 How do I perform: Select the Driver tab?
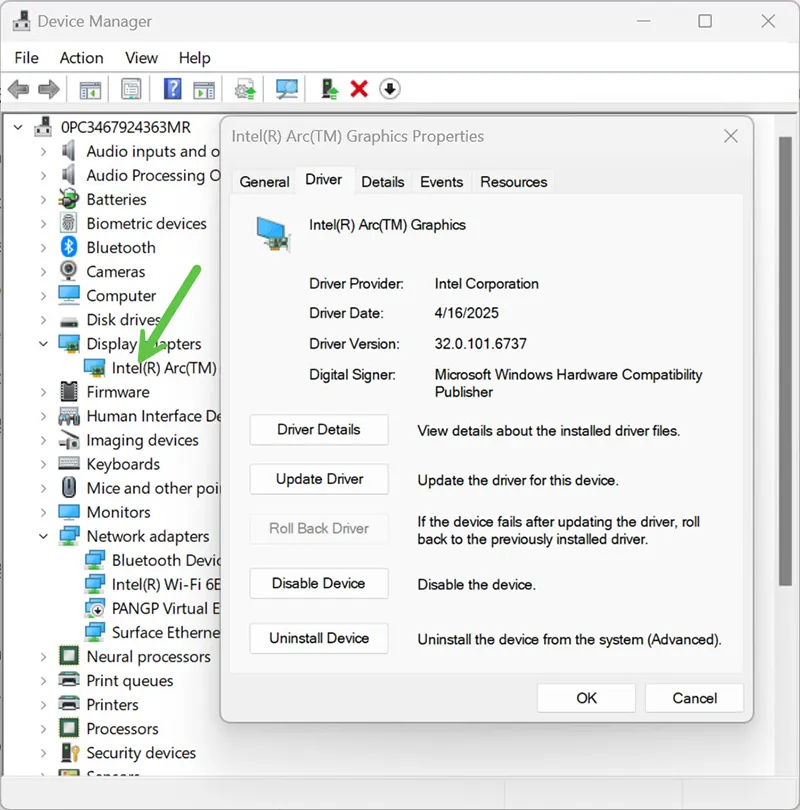[324, 180]
